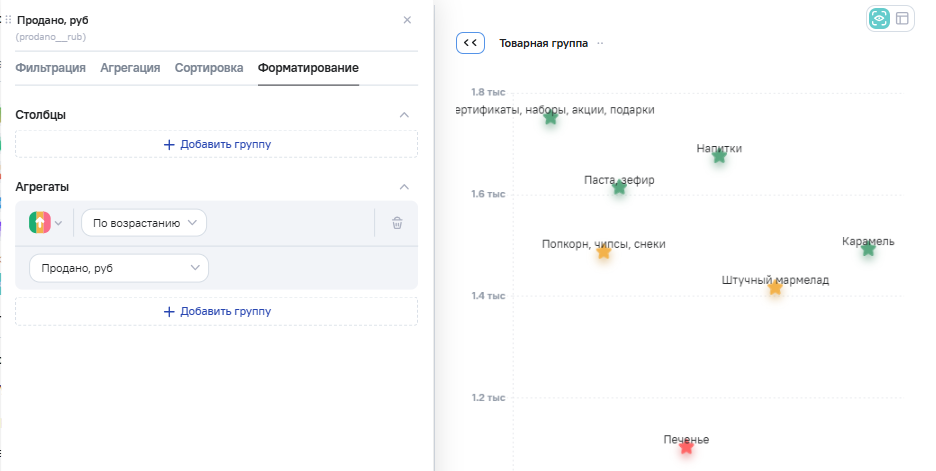936x471 pixels.
Task: Click the green star for Напитки
Action: (719, 156)
